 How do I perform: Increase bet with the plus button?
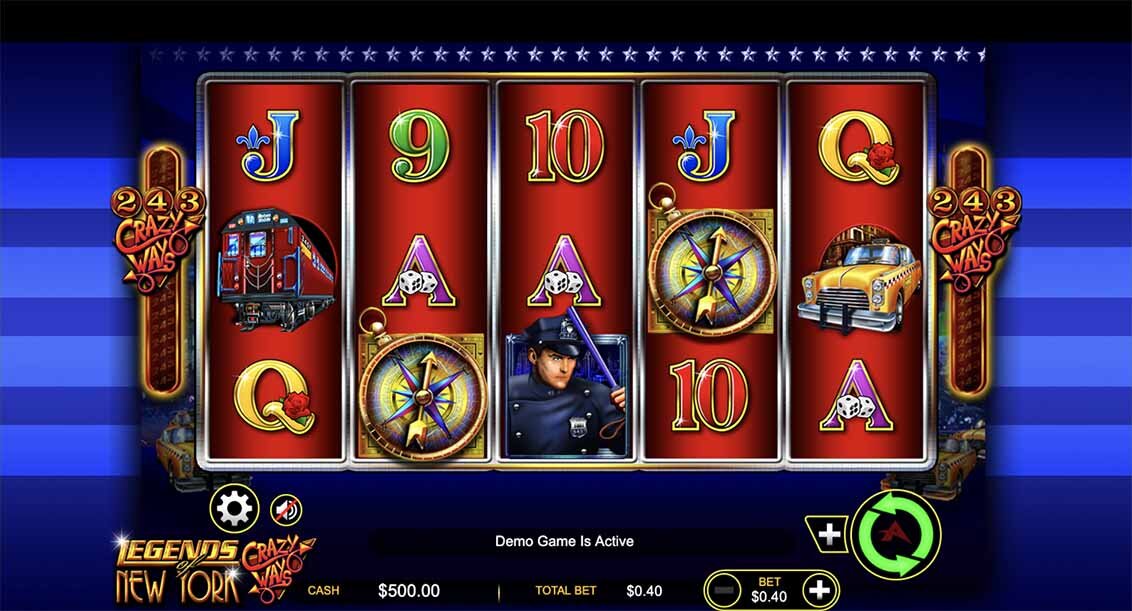click(x=819, y=591)
